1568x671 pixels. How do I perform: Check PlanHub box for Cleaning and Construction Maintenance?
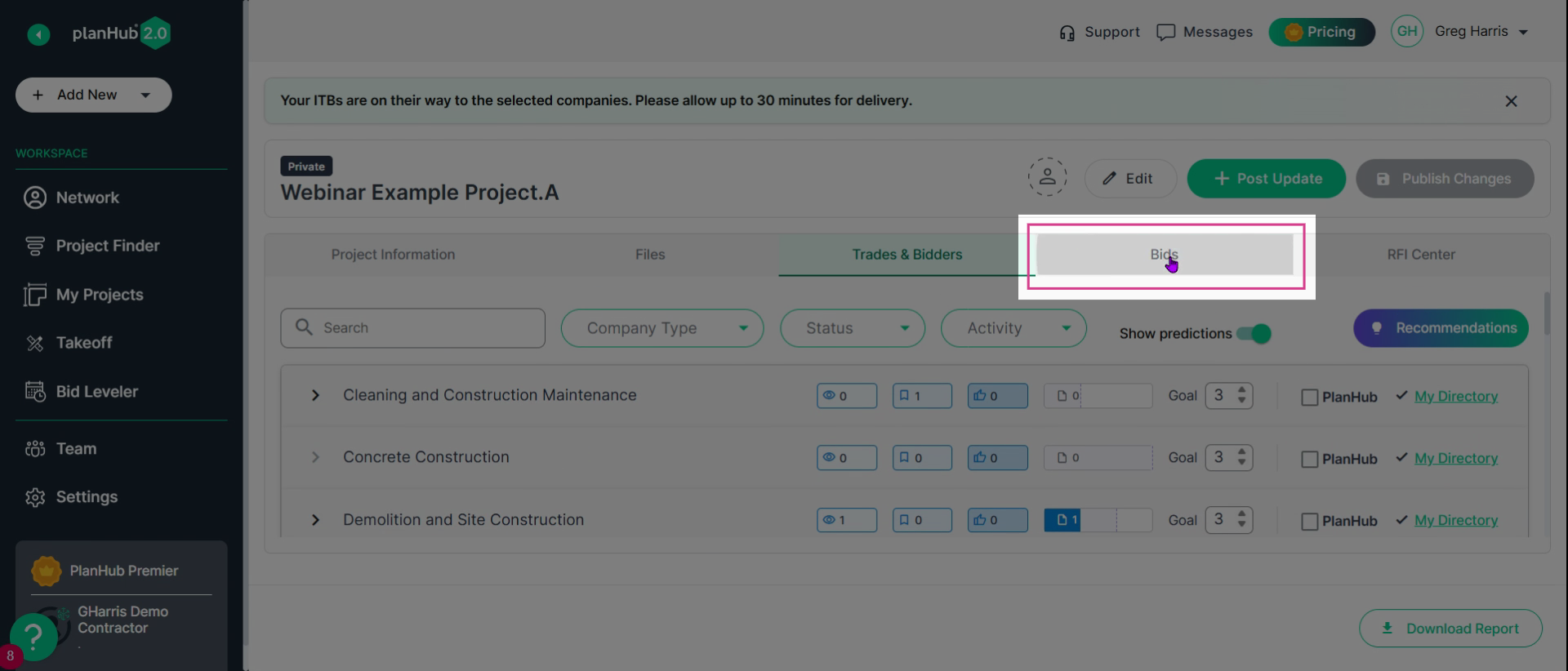[1309, 398]
